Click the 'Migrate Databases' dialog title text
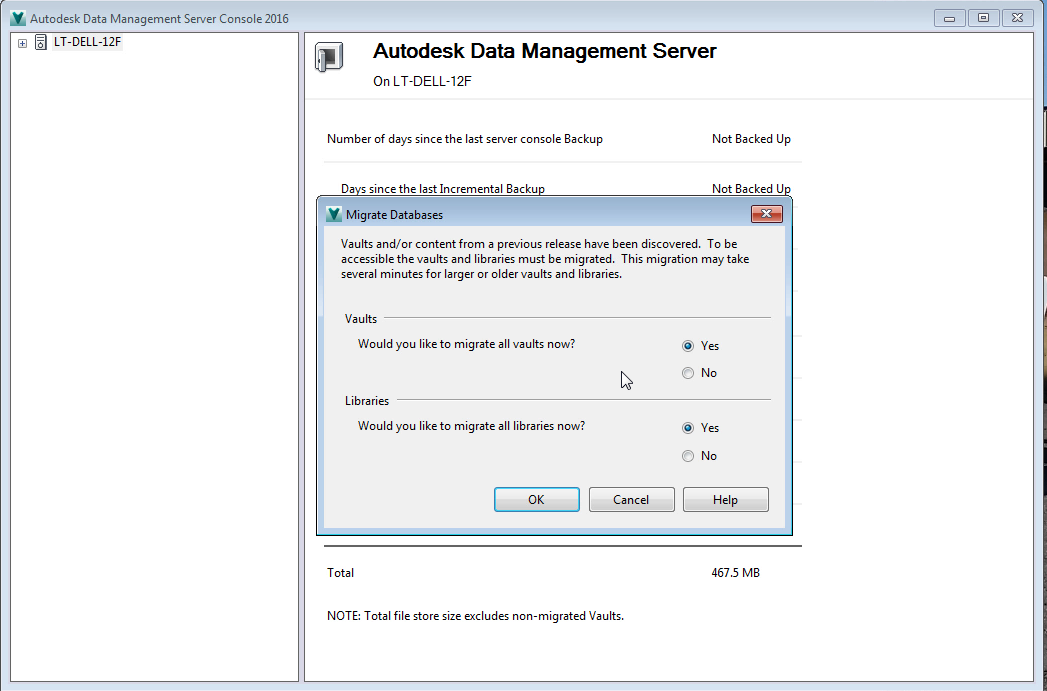 pyautogui.click(x=395, y=215)
